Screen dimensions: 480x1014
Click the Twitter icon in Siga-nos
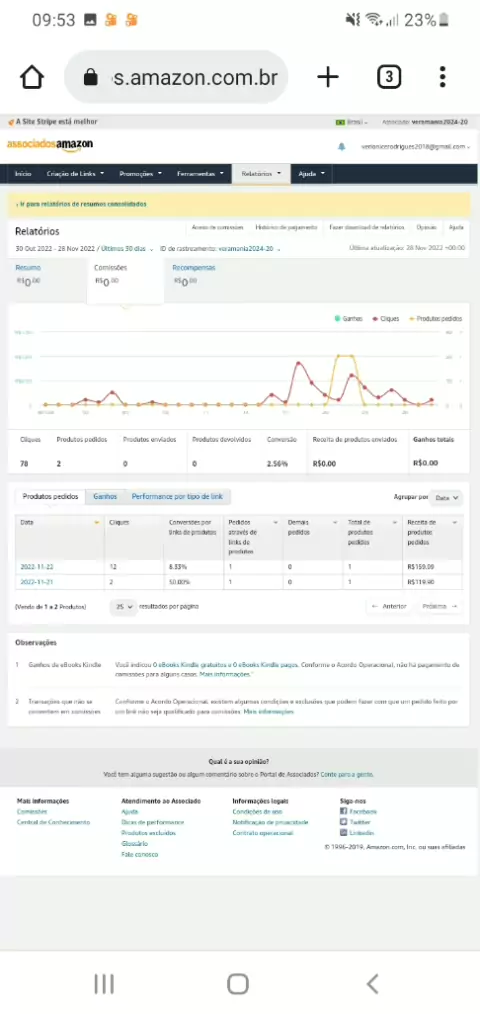point(344,823)
